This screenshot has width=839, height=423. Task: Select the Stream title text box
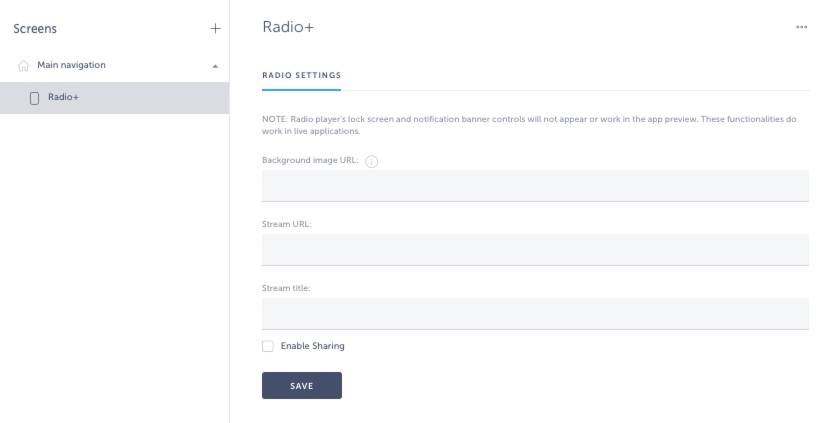click(535, 313)
